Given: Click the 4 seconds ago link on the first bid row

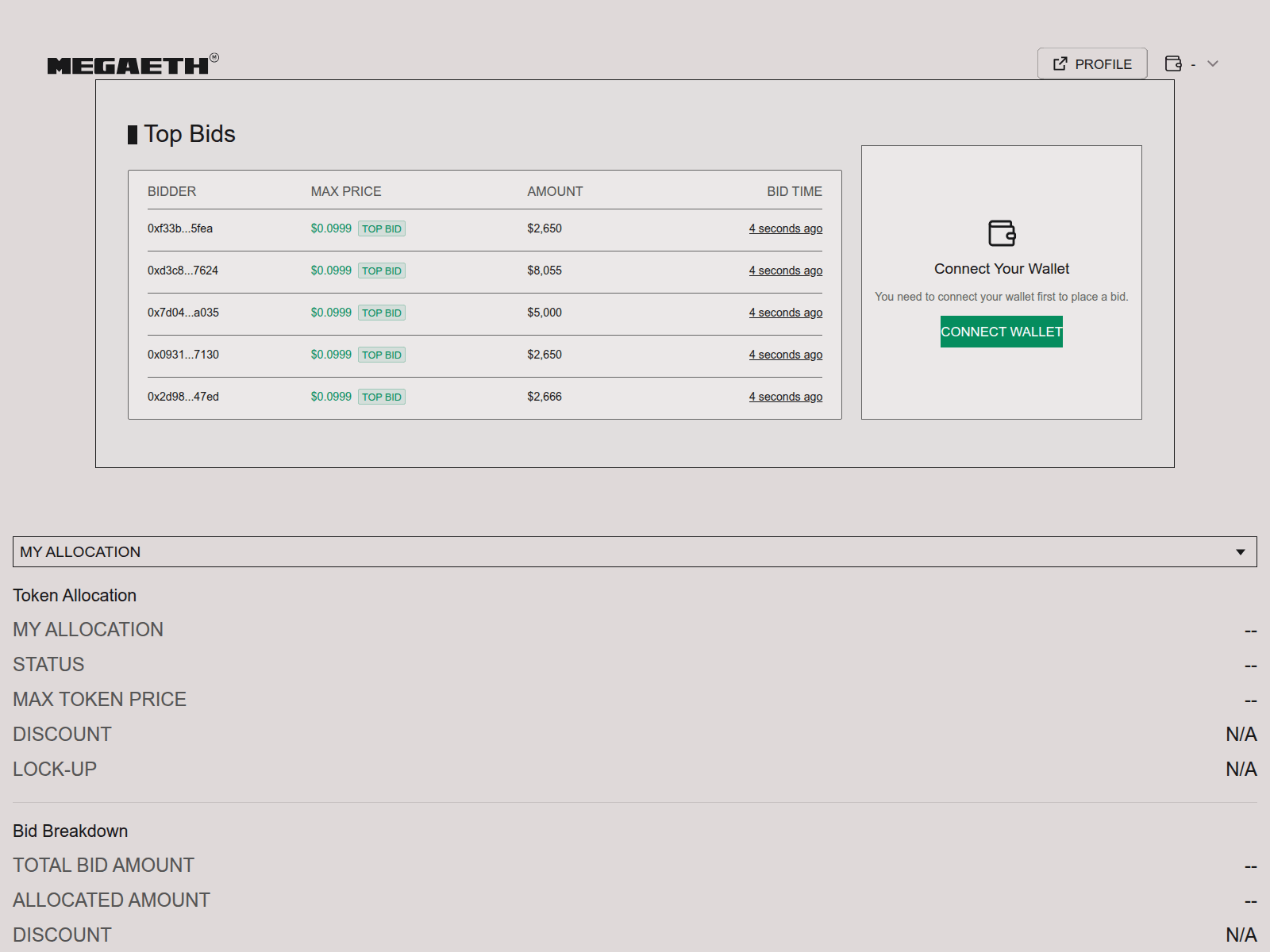Looking at the screenshot, I should click(786, 228).
